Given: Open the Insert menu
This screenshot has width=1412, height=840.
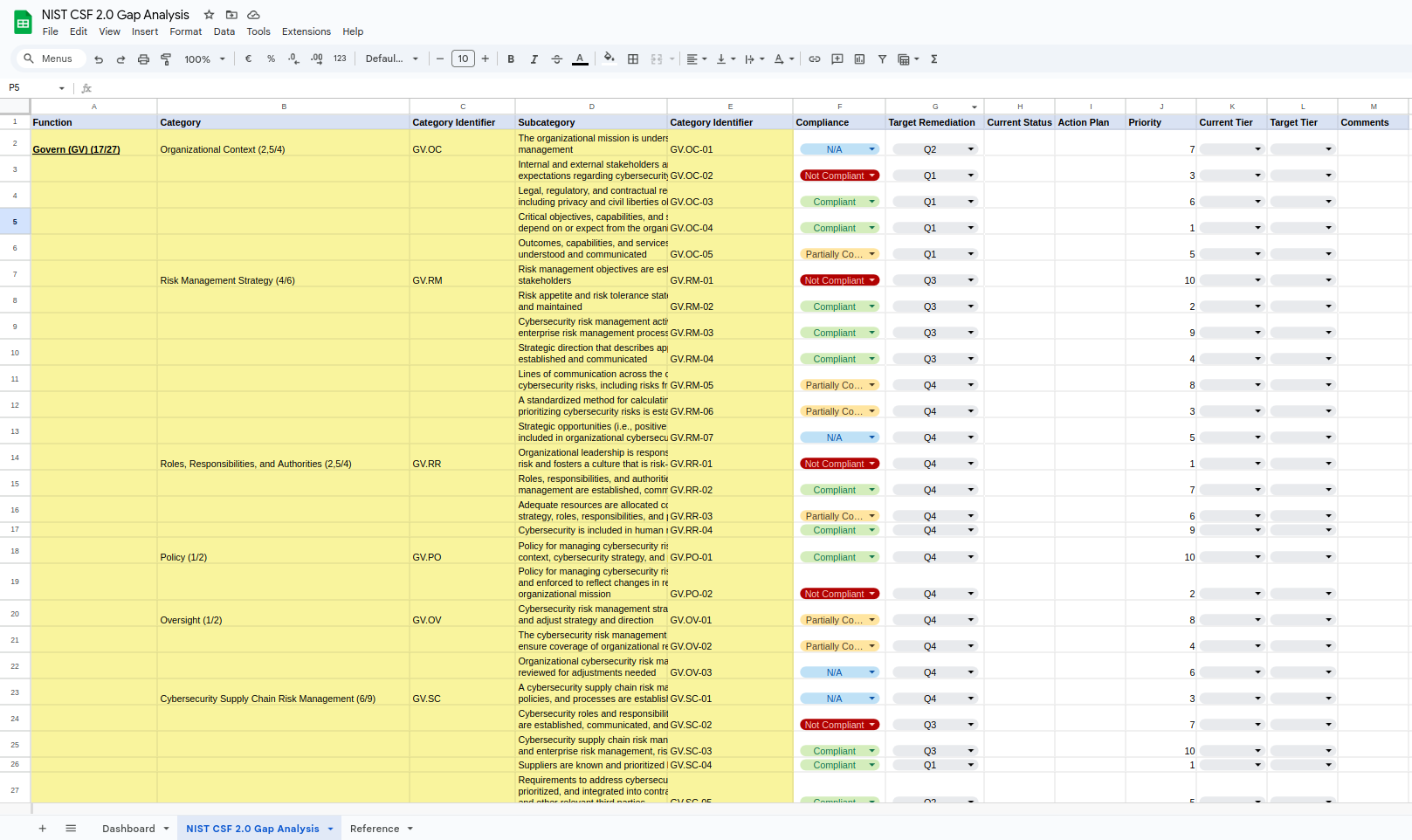Looking at the screenshot, I should (145, 31).
